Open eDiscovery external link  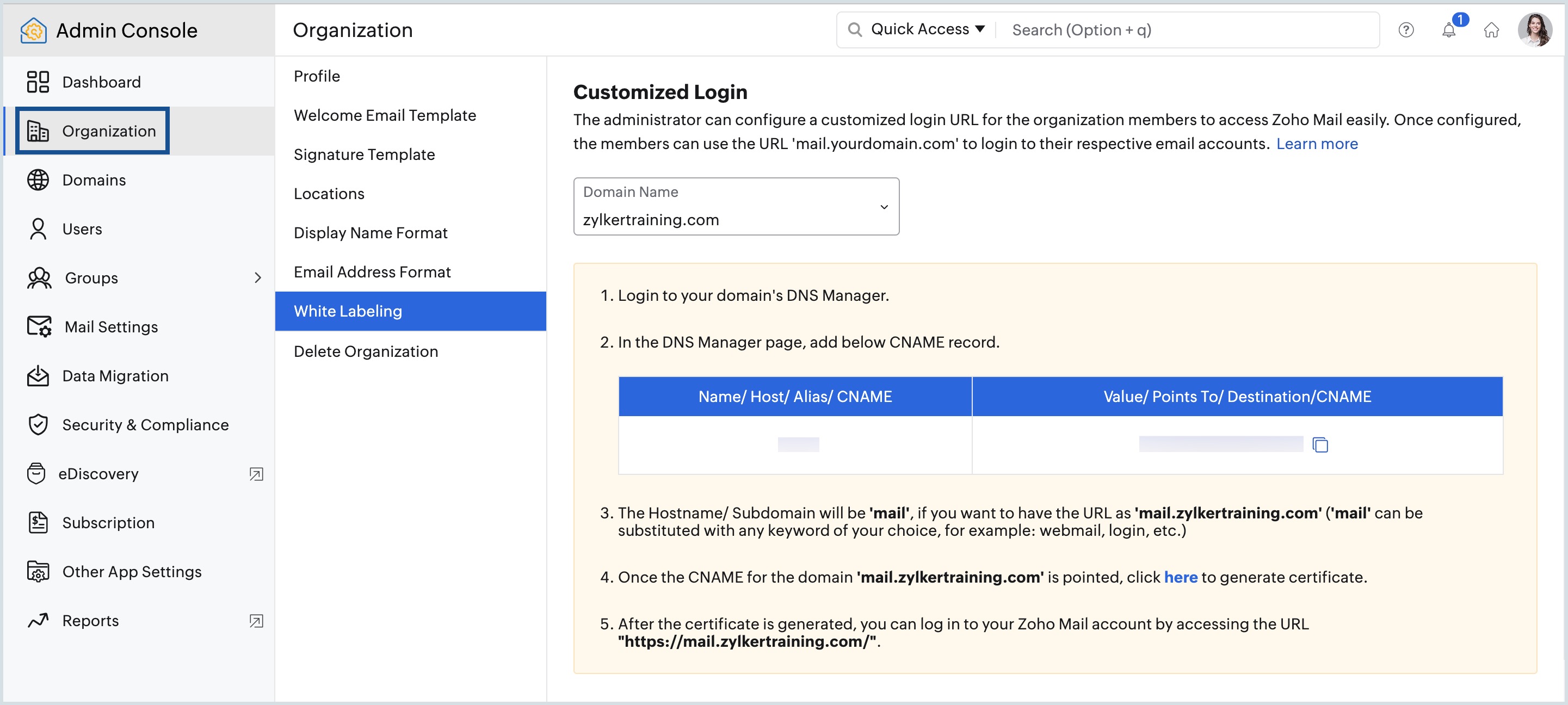pyautogui.click(x=258, y=474)
